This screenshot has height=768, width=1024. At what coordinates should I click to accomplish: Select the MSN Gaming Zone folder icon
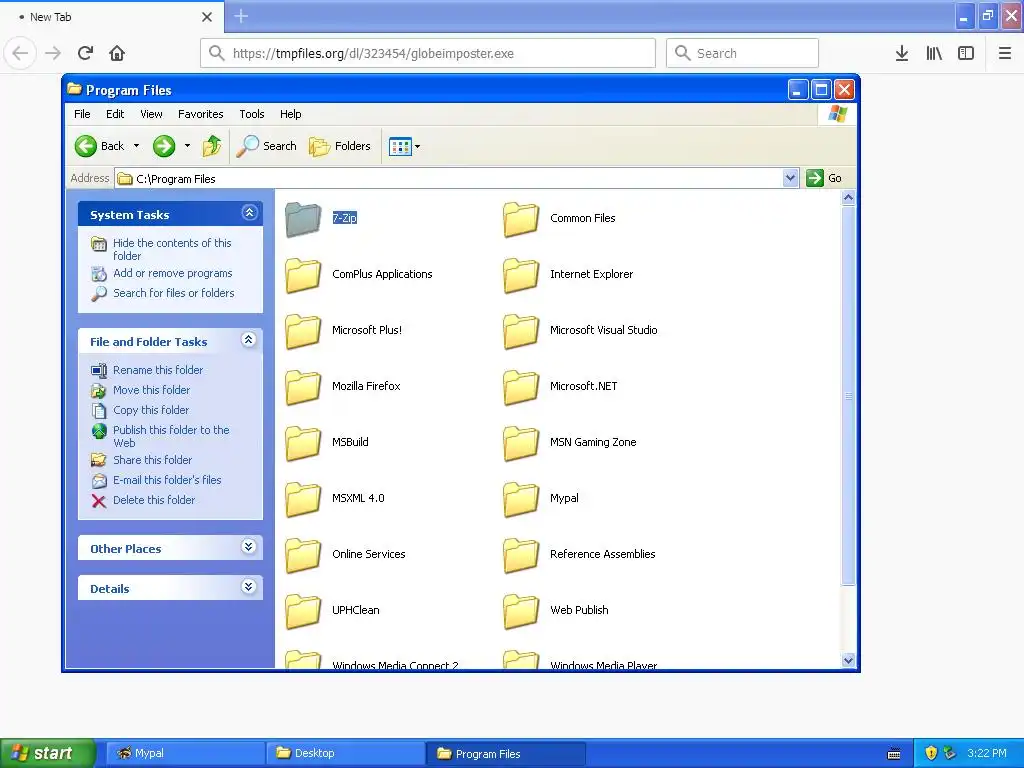coord(521,443)
